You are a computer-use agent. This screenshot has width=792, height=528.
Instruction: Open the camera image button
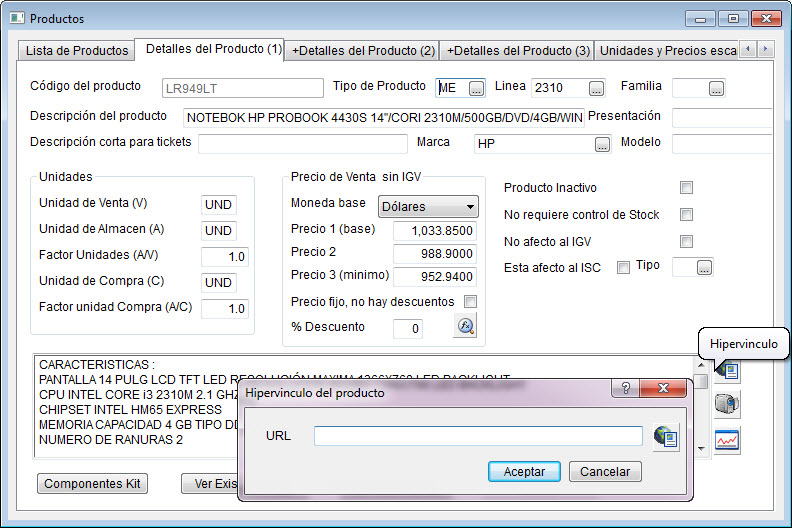coord(727,404)
